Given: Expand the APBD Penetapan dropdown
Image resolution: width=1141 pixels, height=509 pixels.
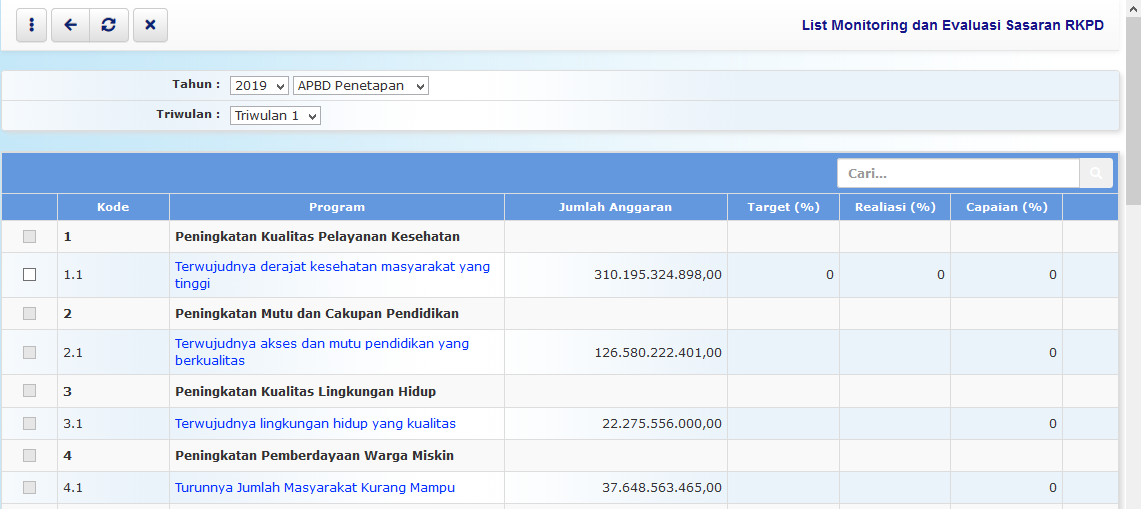Looking at the screenshot, I should click(361, 86).
